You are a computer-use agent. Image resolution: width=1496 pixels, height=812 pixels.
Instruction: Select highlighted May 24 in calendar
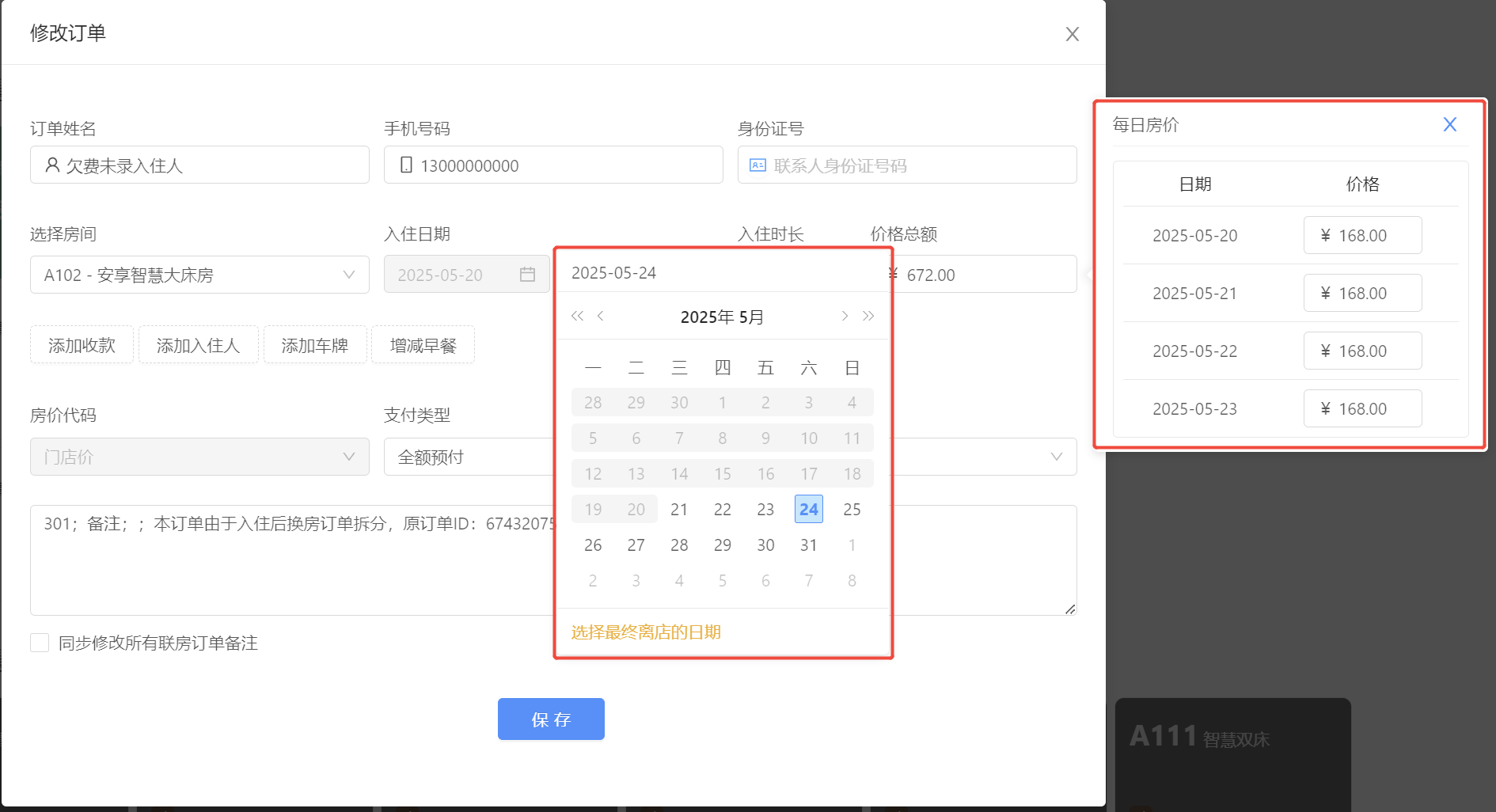[809, 509]
